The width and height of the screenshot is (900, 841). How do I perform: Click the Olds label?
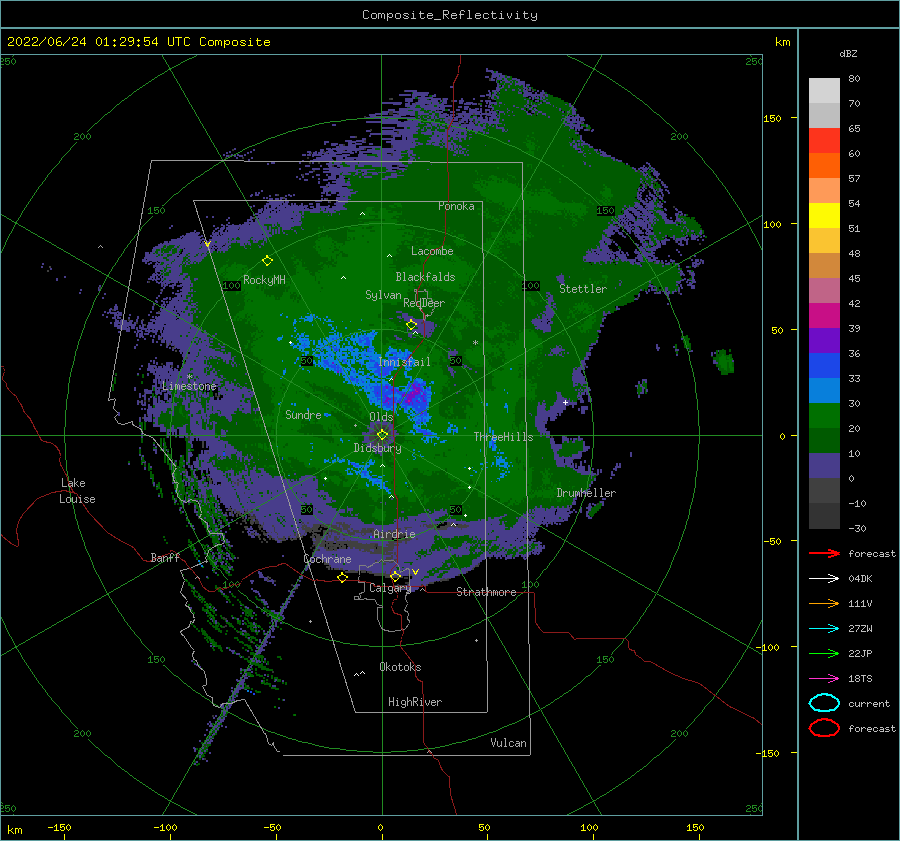[381, 417]
